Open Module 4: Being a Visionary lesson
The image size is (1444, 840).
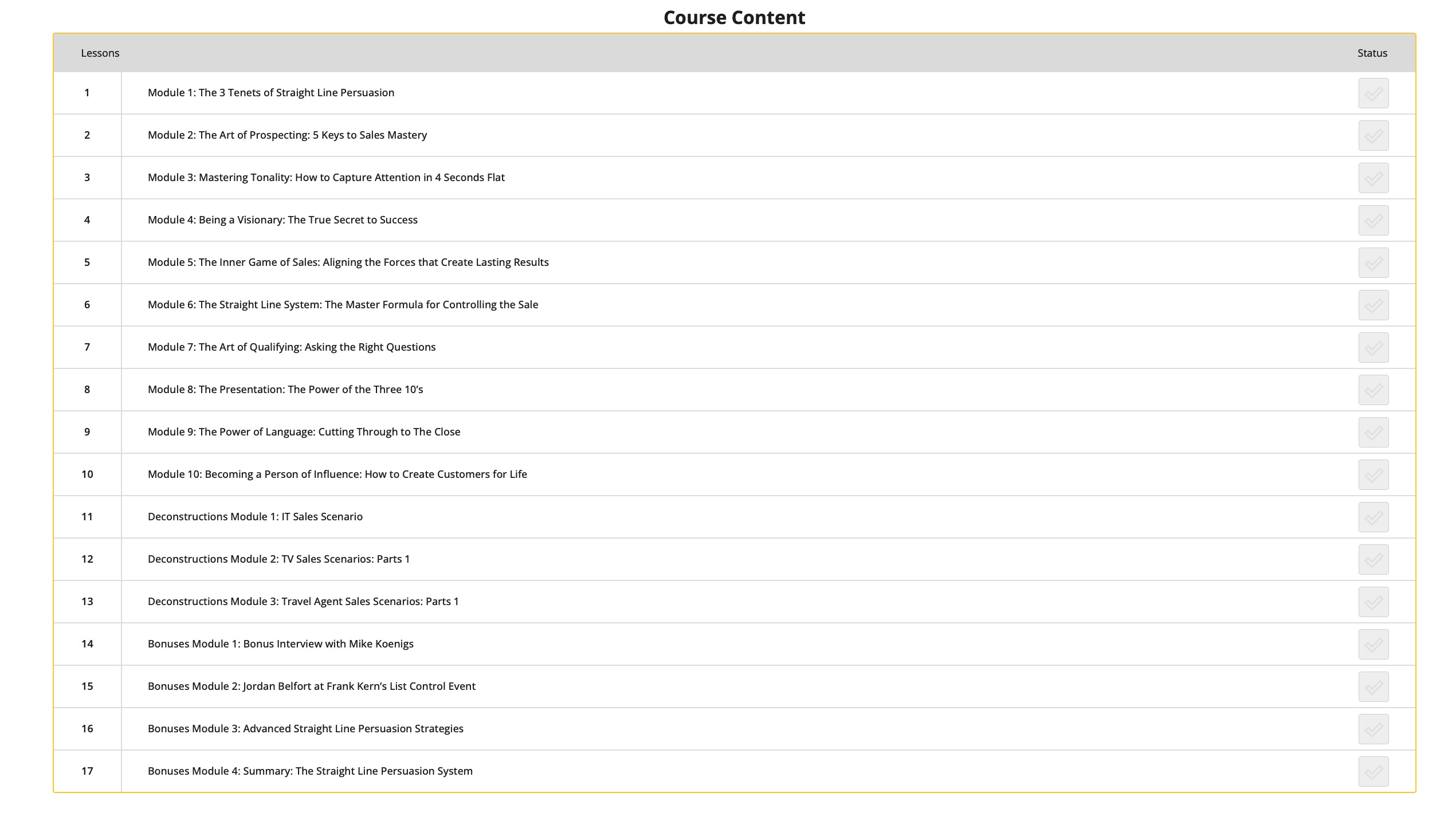[282, 220]
